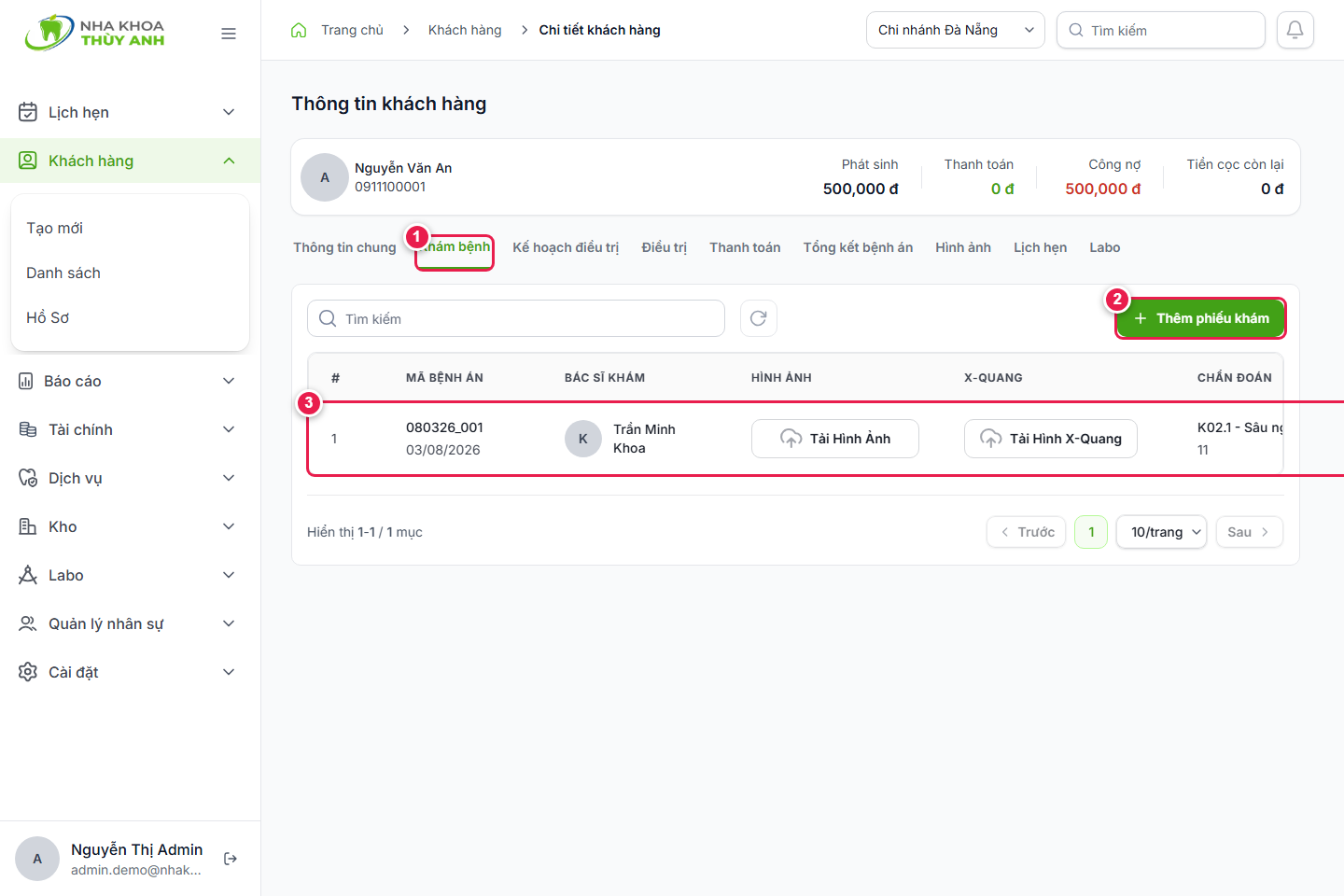Image resolution: width=1344 pixels, height=896 pixels.
Task: Click the home icon in breadcrumb
Action: pos(299,30)
